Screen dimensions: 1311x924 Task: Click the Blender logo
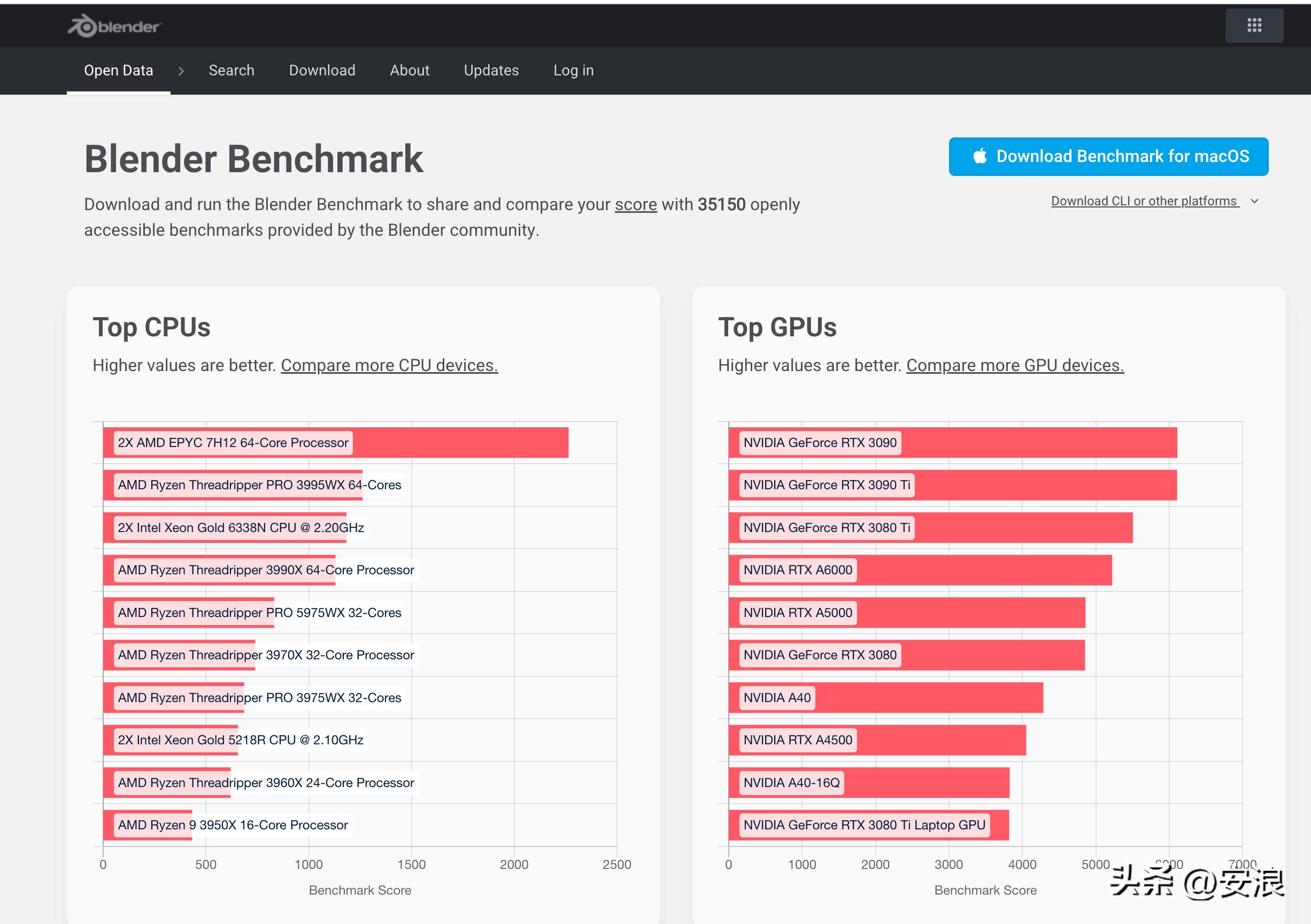[x=115, y=26]
